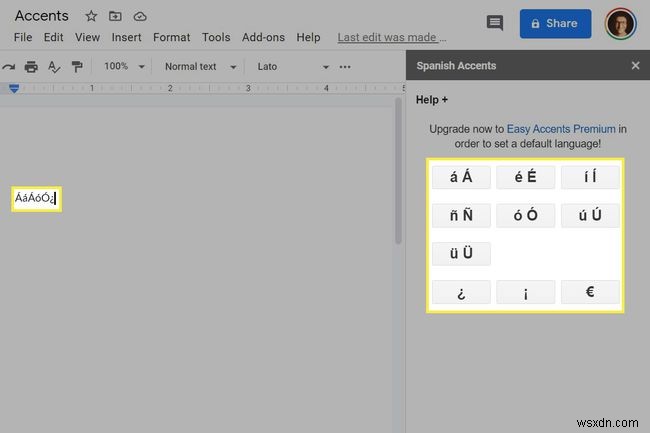Click the ÁáÁóÓ¿ text in document
Screen dimensions: 650x433
34,198
